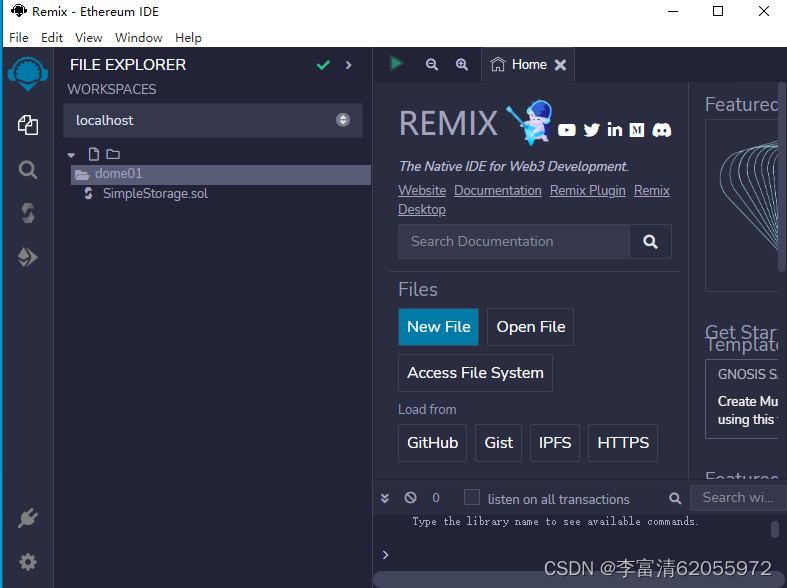Click the zoom in magnifier icon
Image resolution: width=787 pixels, height=588 pixels.
[x=462, y=64]
